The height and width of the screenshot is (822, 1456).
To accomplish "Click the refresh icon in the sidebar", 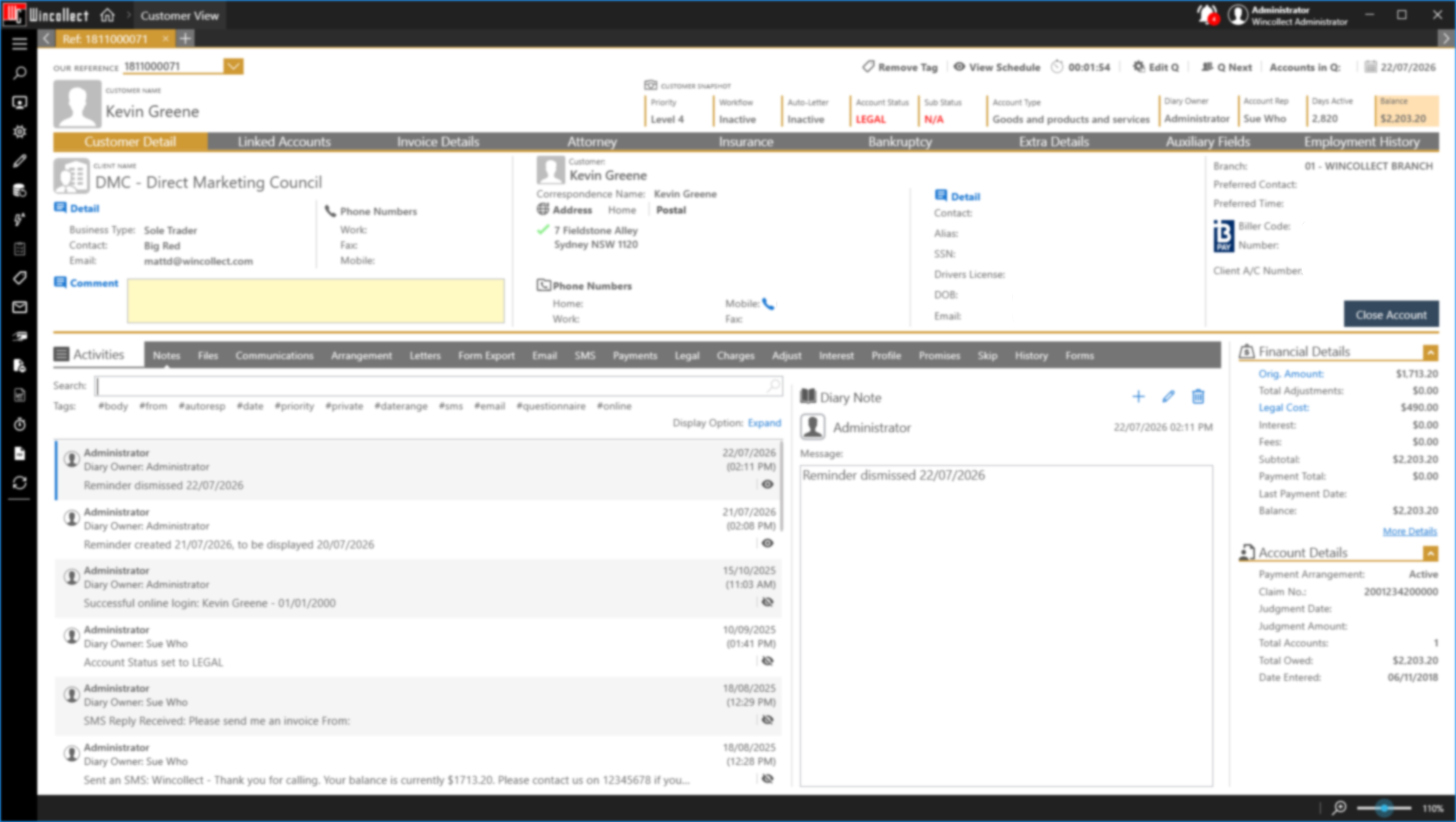I will coord(20,483).
